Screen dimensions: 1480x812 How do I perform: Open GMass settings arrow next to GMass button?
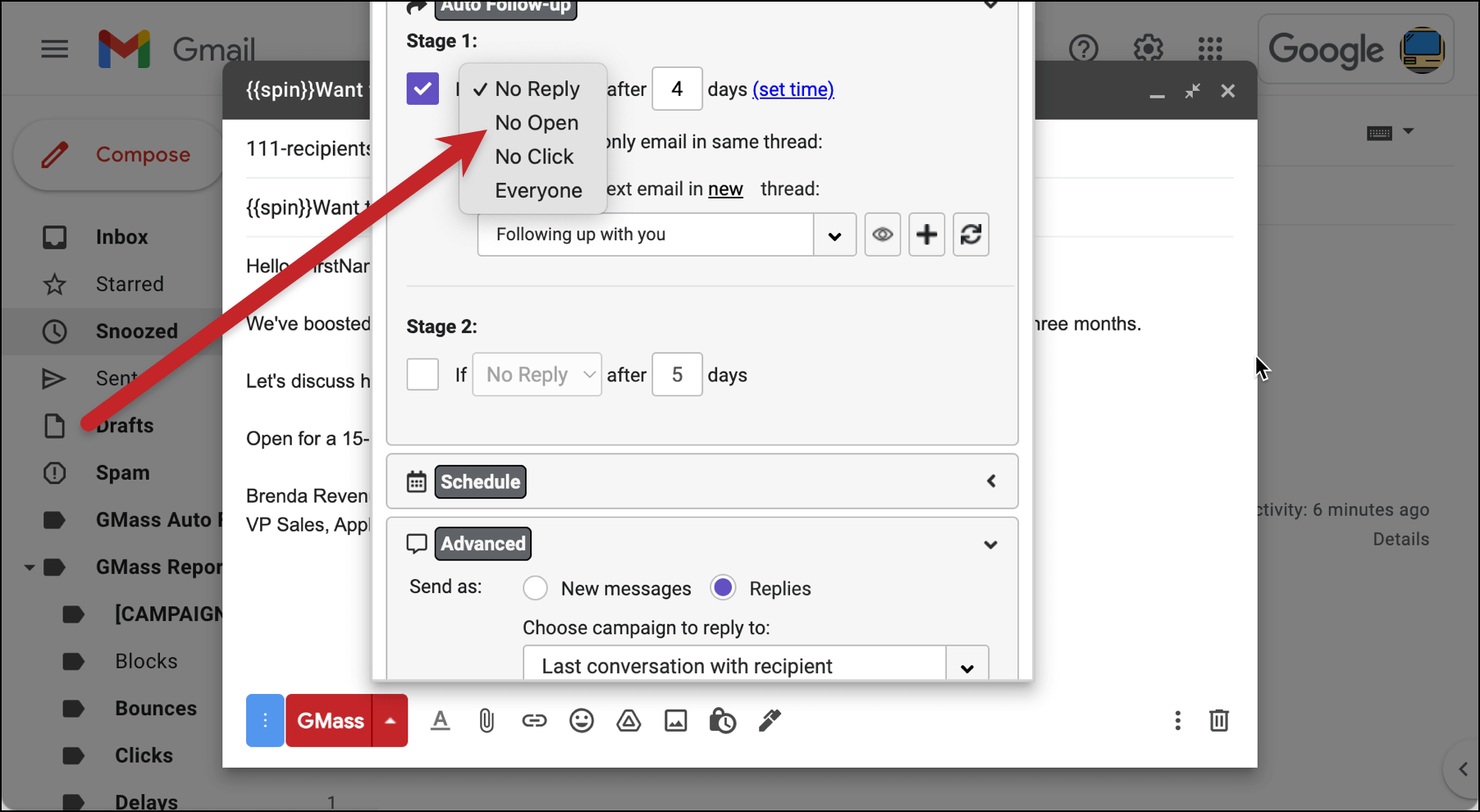[x=391, y=721]
